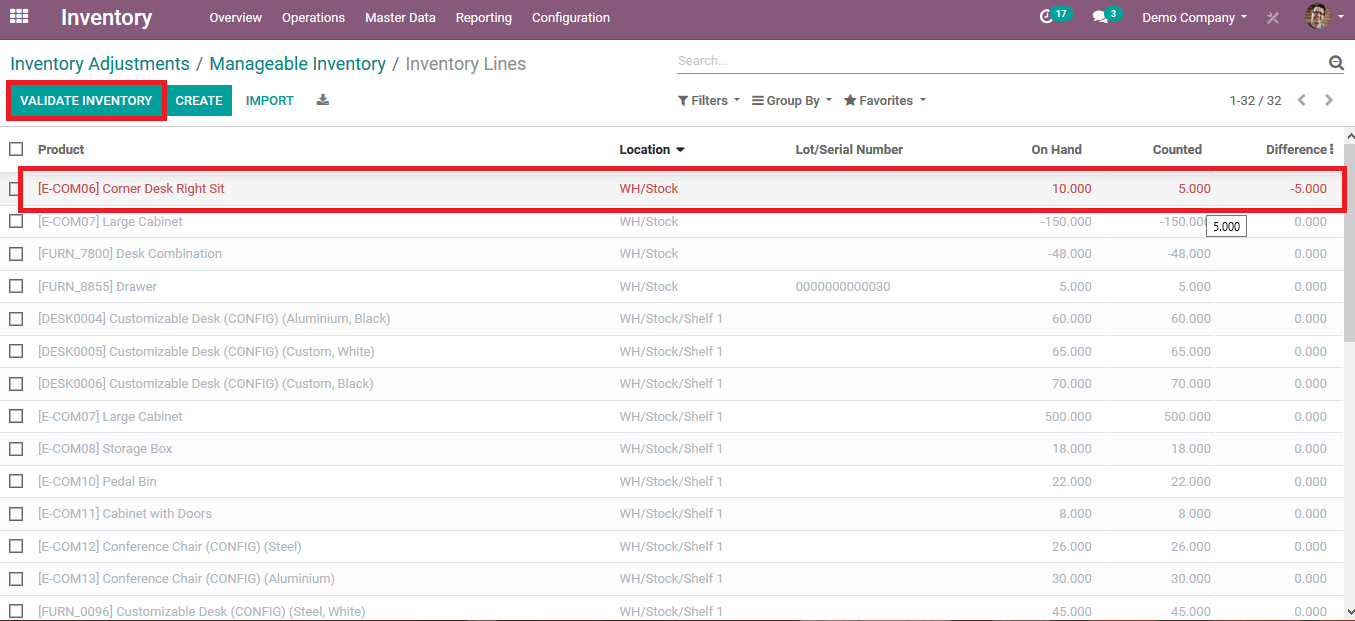Click the Create button
Screen dimensions: 1355x621
tap(199, 101)
